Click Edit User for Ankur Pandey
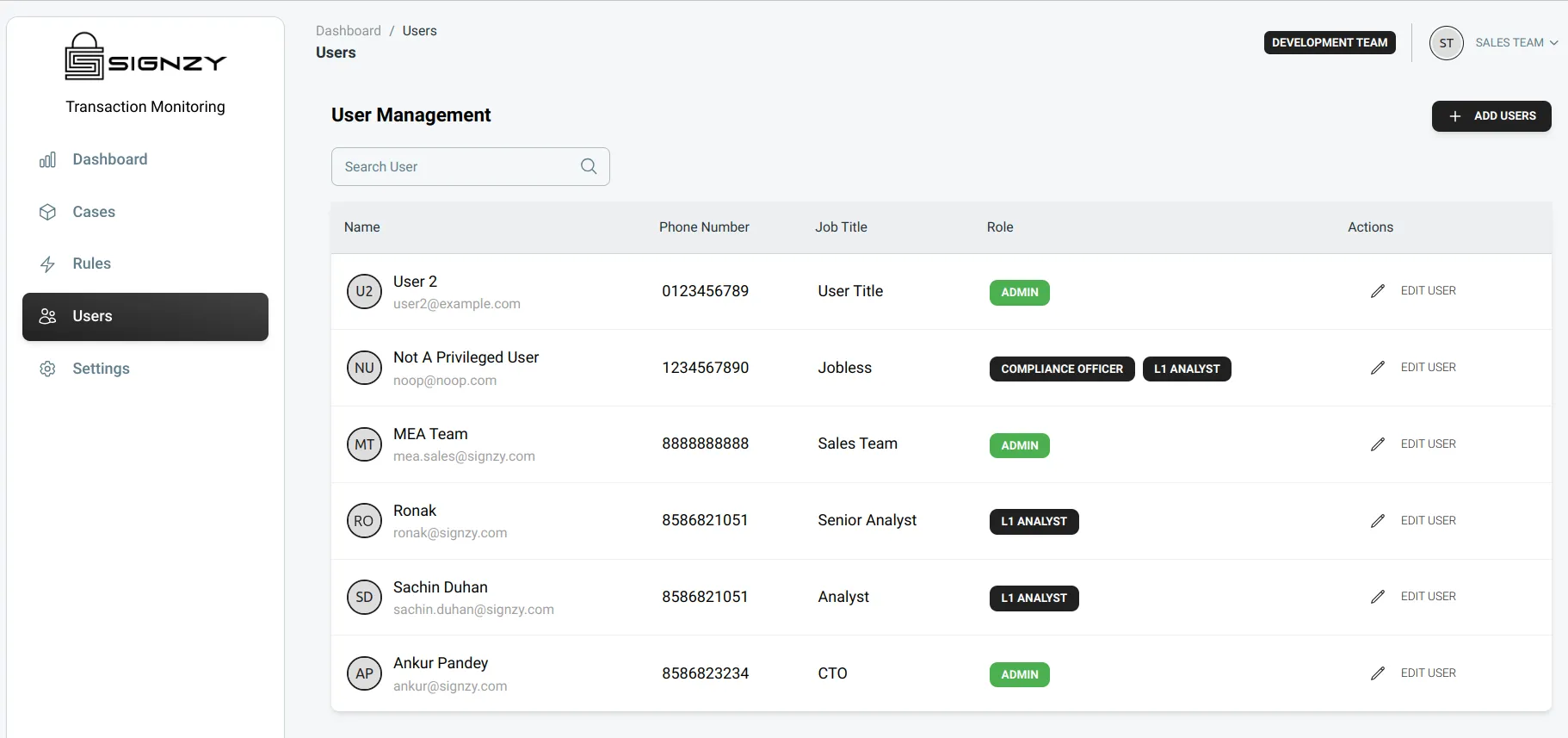Viewport: 1568px width, 738px height. [x=1429, y=673]
